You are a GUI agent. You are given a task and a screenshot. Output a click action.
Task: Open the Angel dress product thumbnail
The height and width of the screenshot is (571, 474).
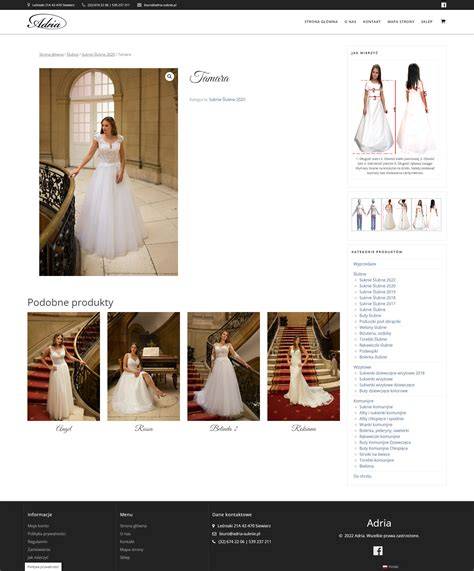click(64, 366)
